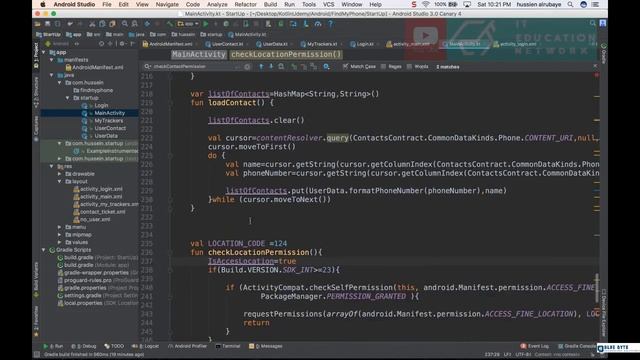Screen dimensions: 640x360
Task: Open the Help question mark icon
Action: click(x=330, y=24)
